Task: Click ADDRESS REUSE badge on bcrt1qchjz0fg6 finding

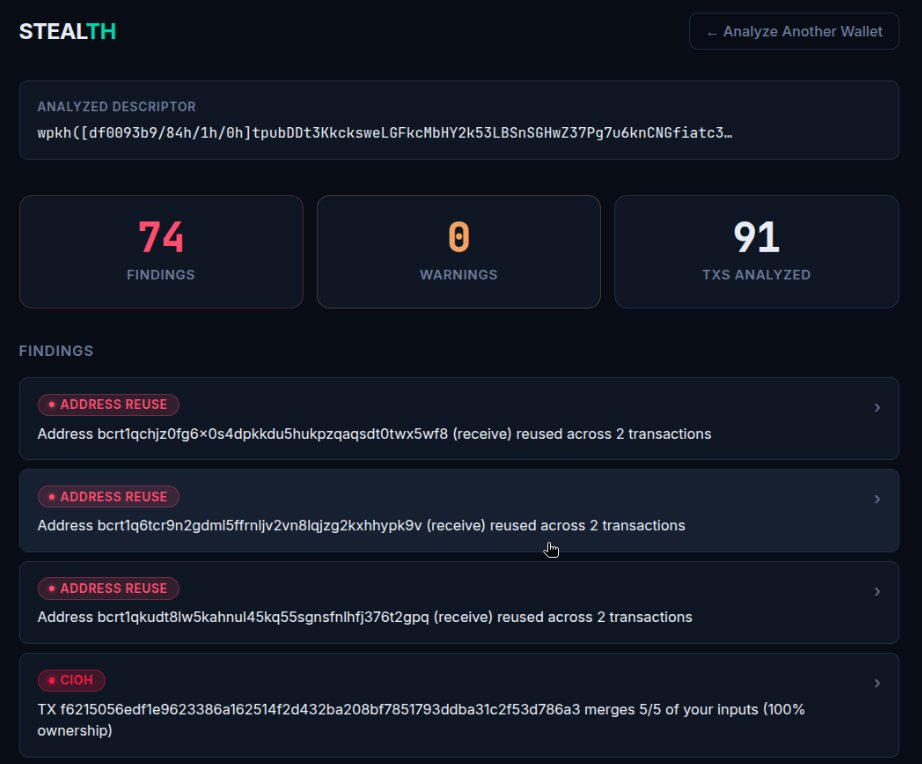Action: (x=108, y=405)
